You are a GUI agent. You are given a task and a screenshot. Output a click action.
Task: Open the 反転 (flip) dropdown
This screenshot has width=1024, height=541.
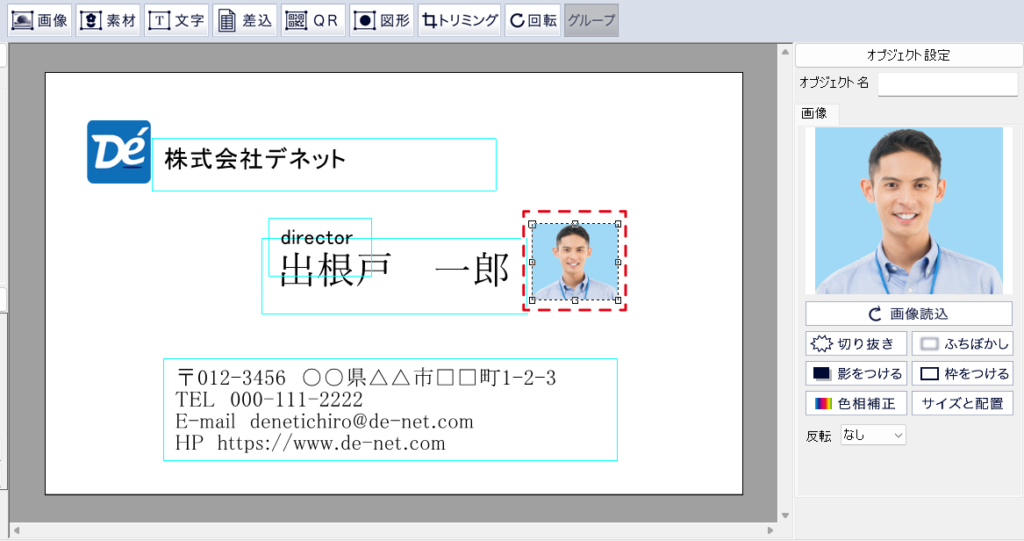pos(873,435)
